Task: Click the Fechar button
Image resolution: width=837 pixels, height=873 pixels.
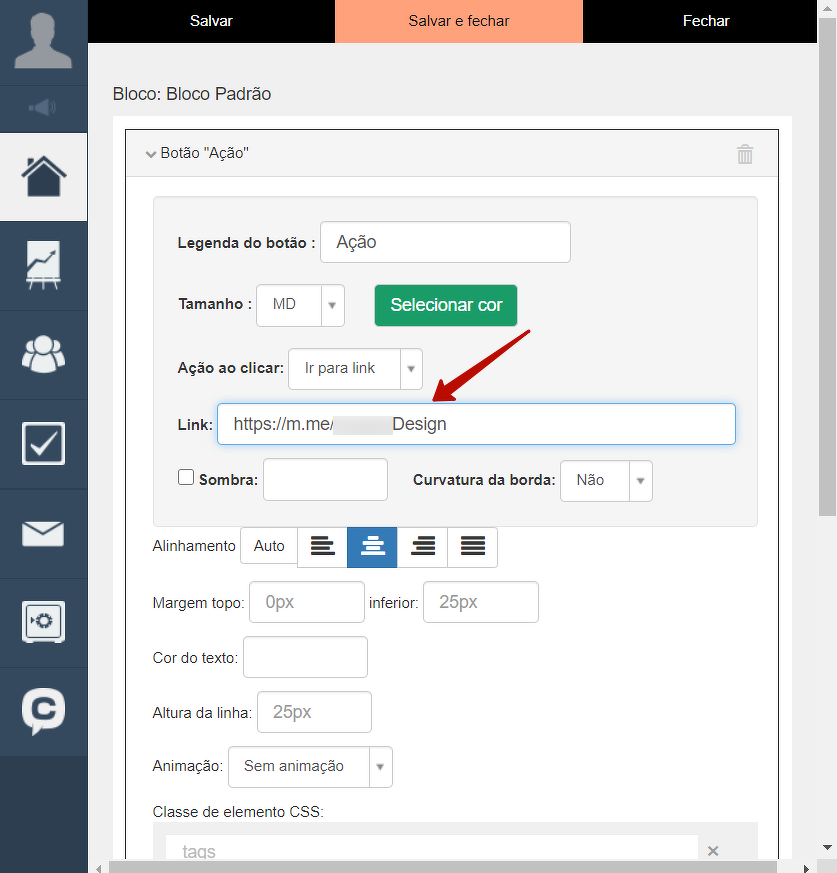Action: pyautogui.click(x=706, y=21)
